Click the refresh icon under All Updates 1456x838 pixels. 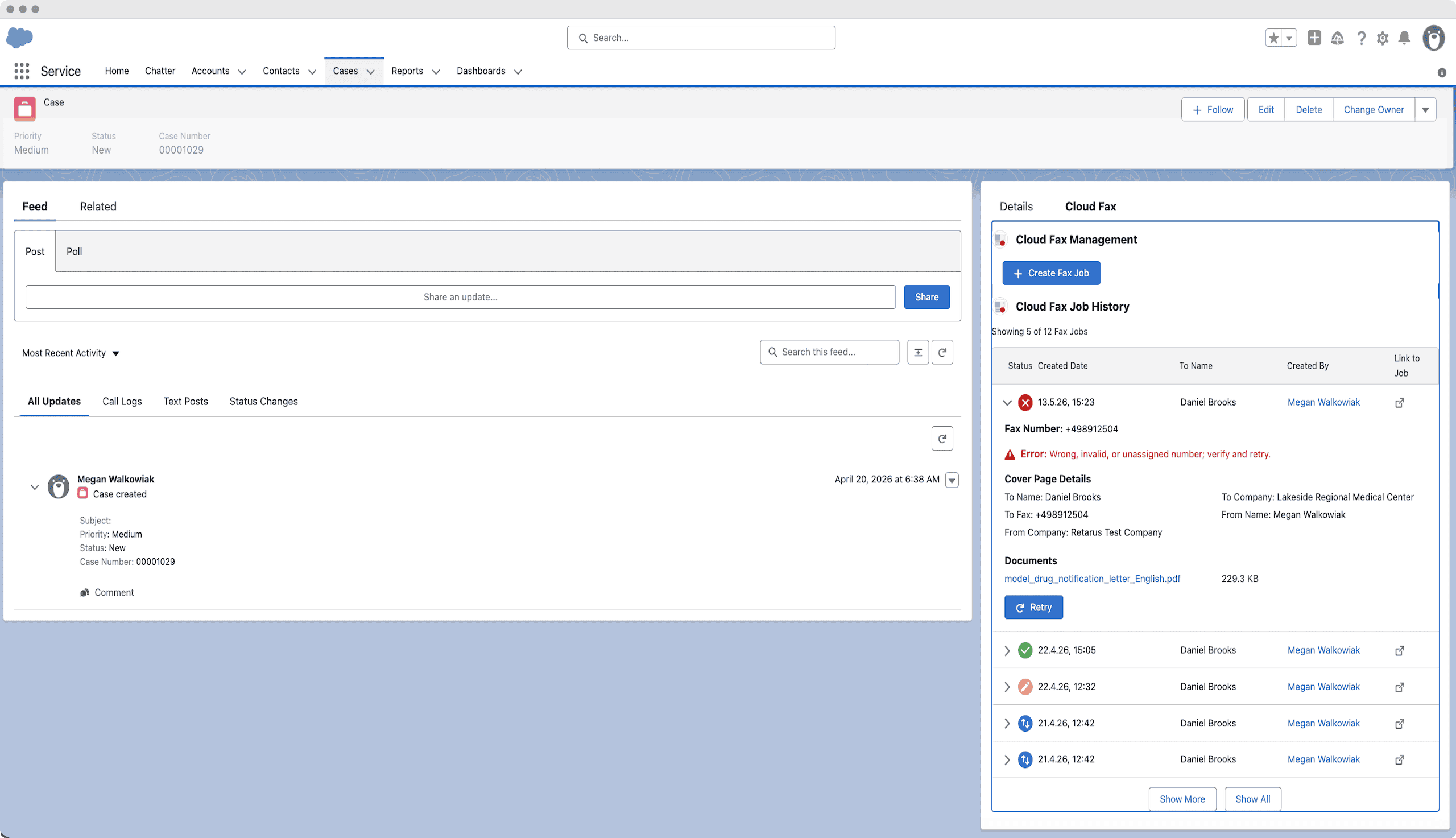[942, 439]
